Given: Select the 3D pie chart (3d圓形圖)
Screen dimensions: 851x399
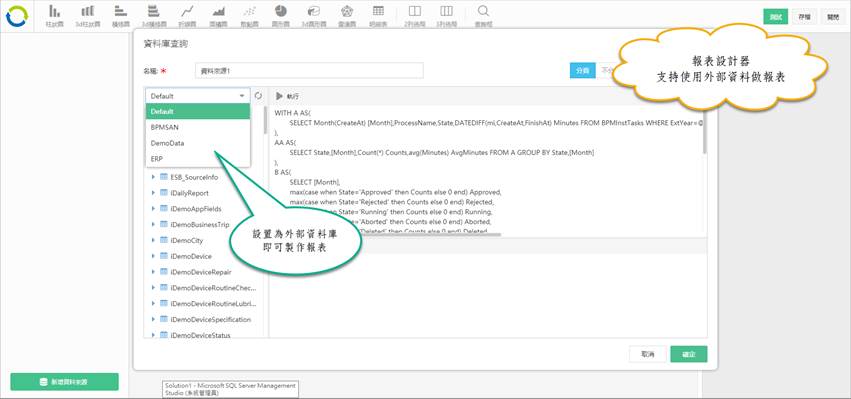Looking at the screenshot, I should 314,16.
